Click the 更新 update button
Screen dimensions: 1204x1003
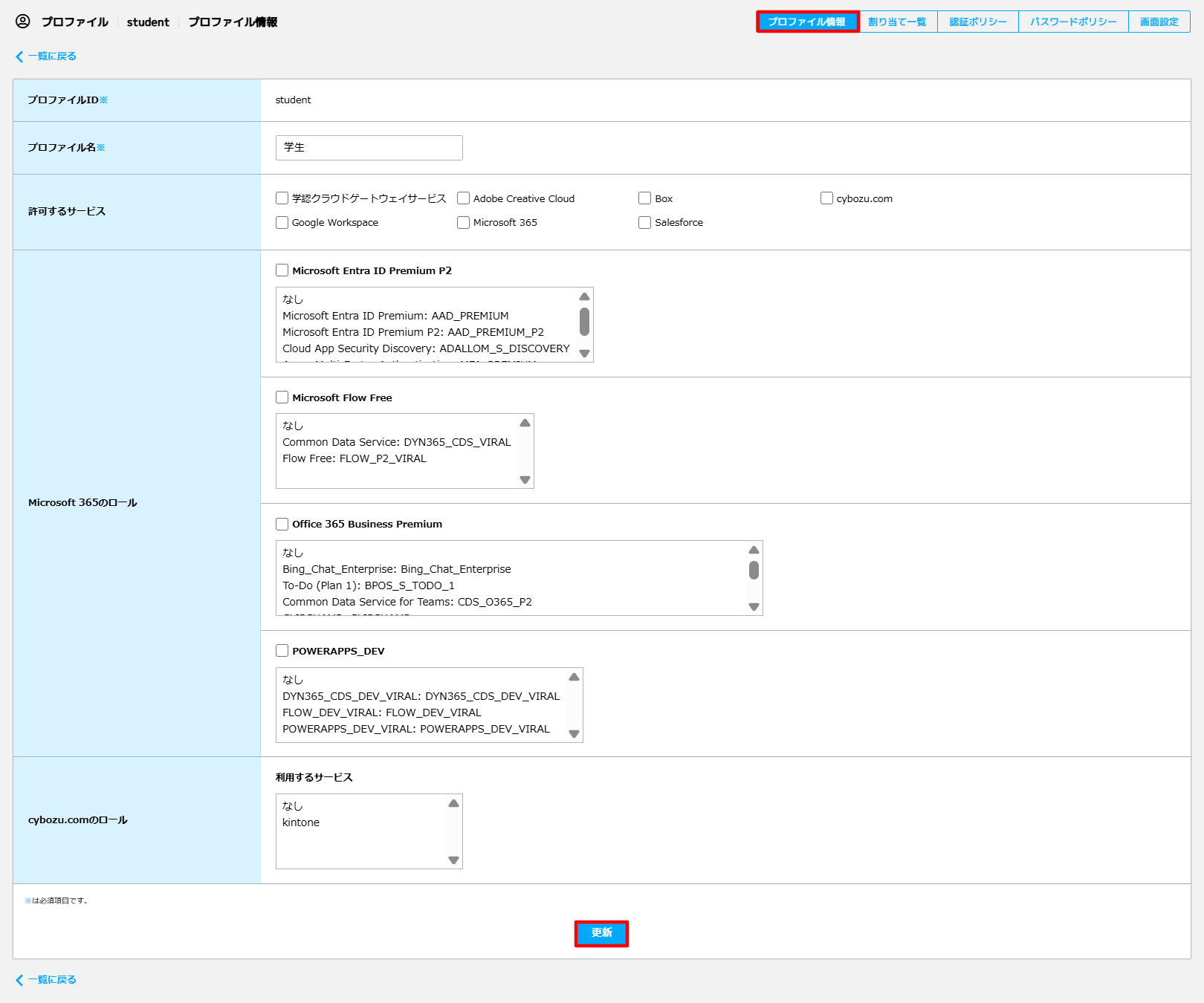point(601,933)
